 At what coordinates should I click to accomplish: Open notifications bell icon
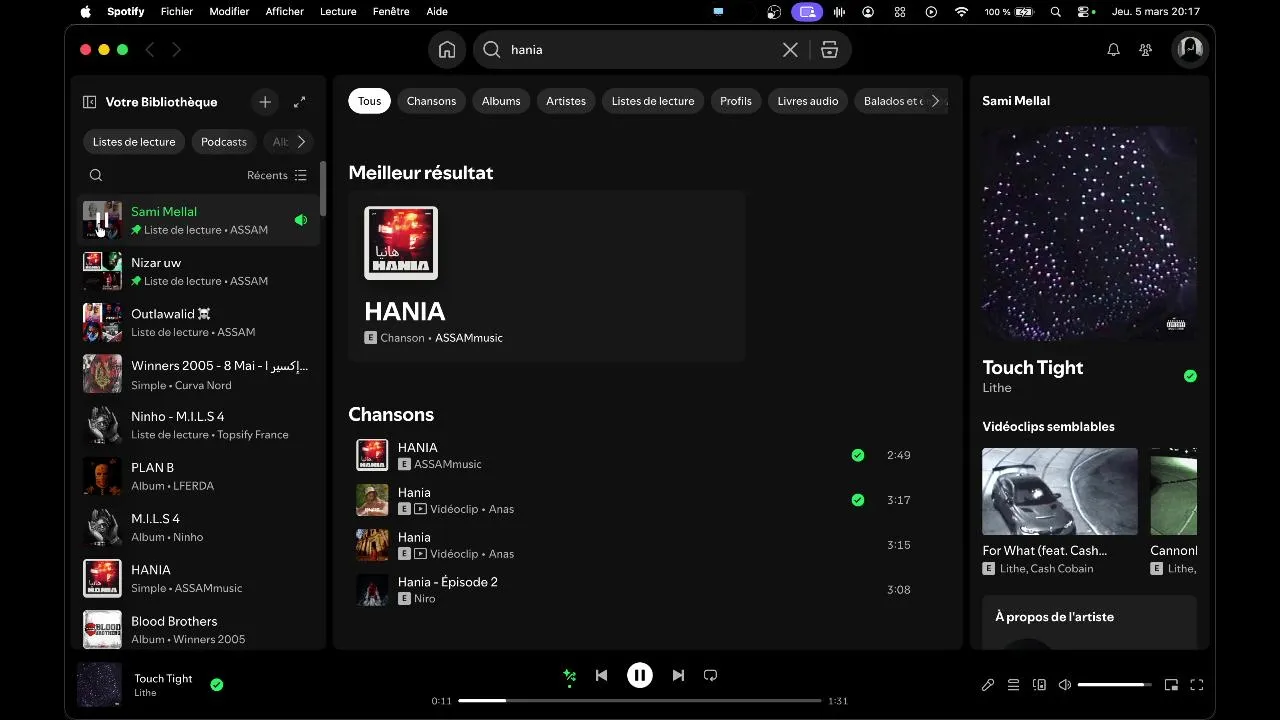(1113, 50)
